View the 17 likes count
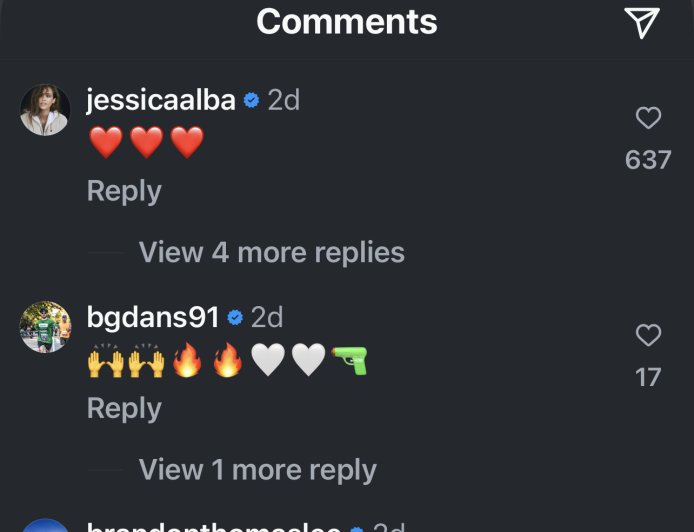 pos(648,378)
